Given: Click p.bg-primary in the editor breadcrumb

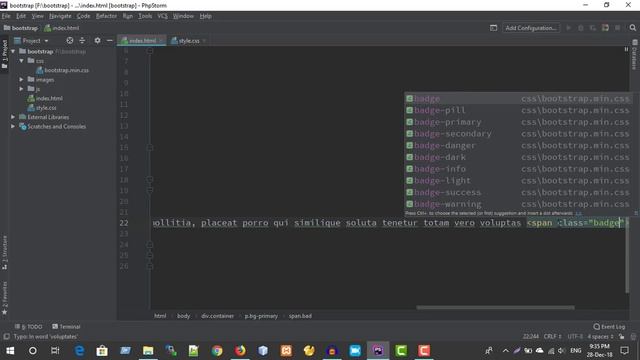Looking at the screenshot, I should click(261, 316).
